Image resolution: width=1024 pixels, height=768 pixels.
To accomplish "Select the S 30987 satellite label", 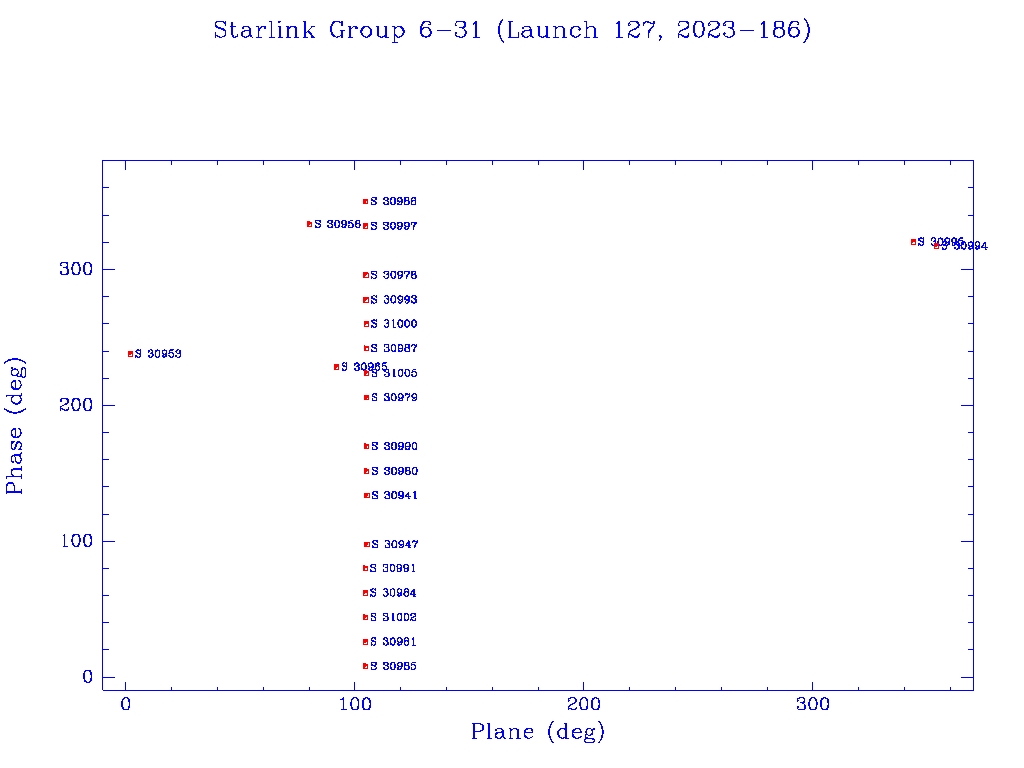I will coord(394,349).
